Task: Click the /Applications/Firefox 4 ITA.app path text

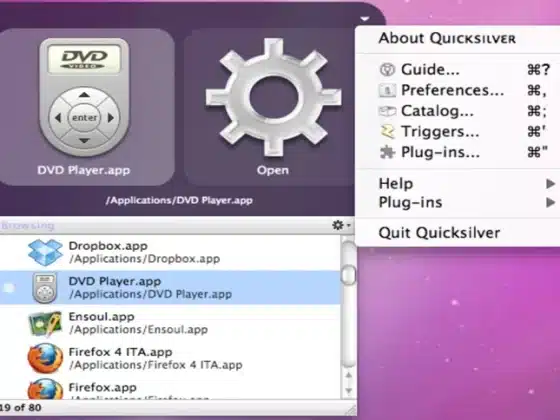Action: [x=156, y=365]
